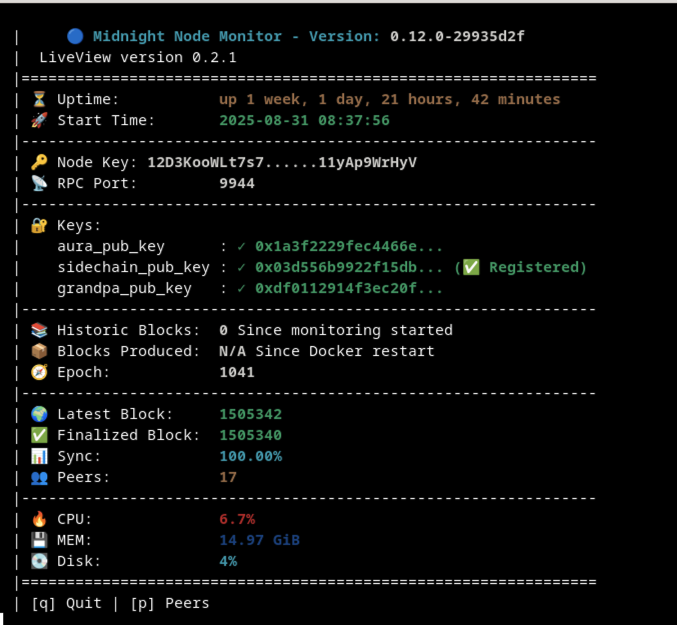Click the globe icon beside Latest Block

39,414
